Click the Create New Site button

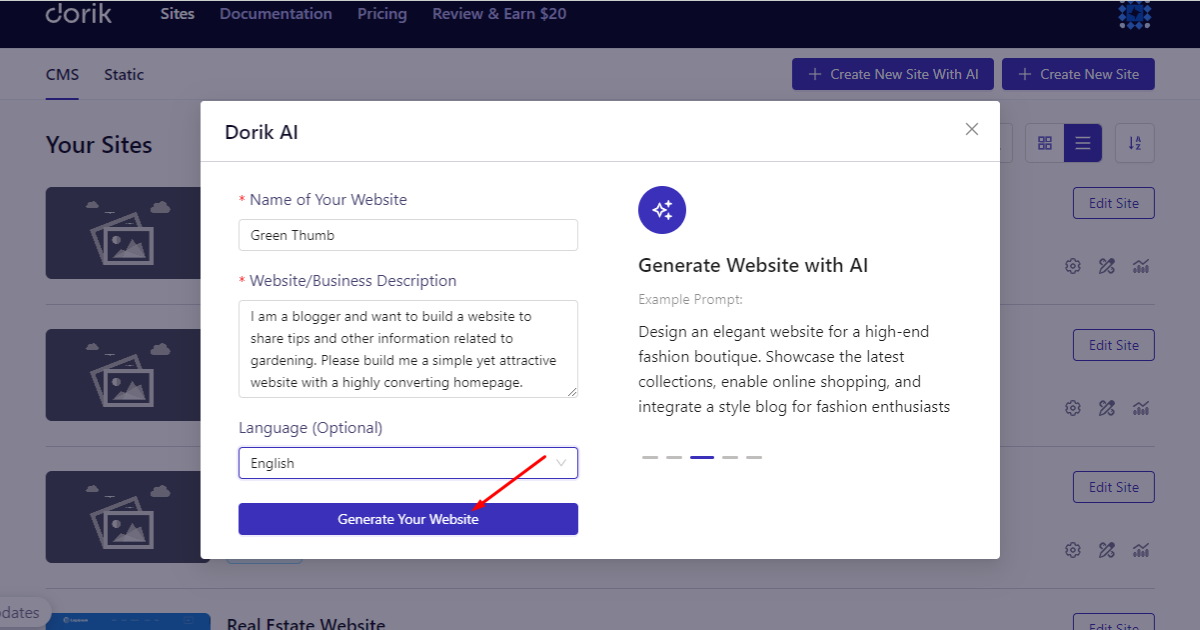pos(1078,74)
